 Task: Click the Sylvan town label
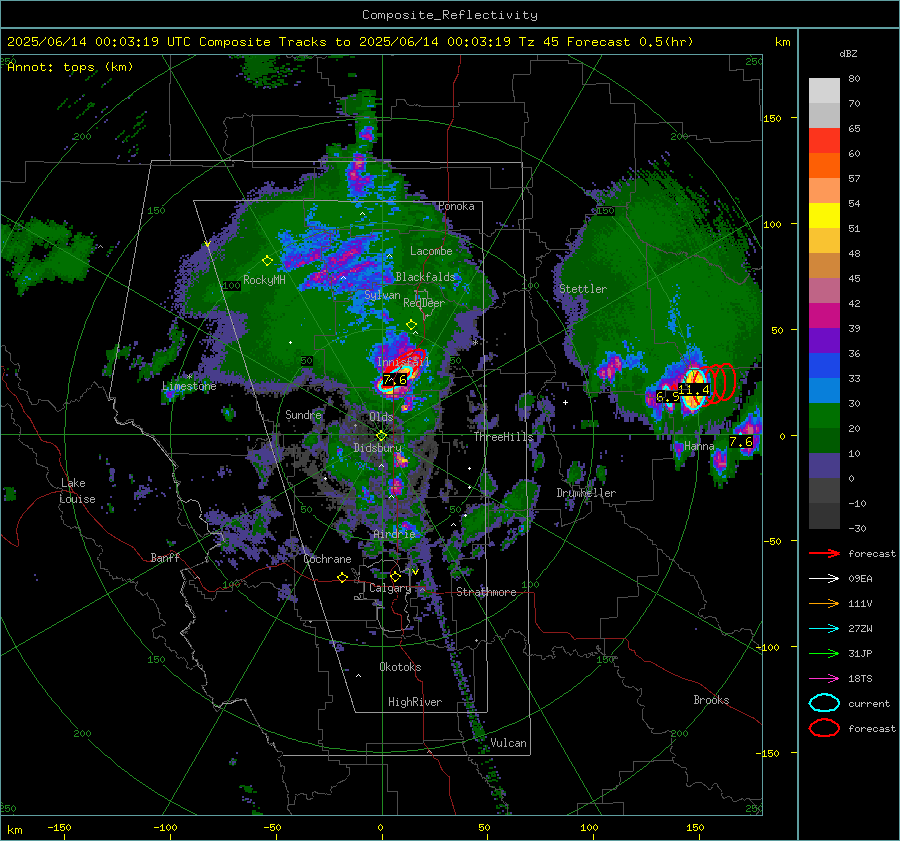pos(382,295)
